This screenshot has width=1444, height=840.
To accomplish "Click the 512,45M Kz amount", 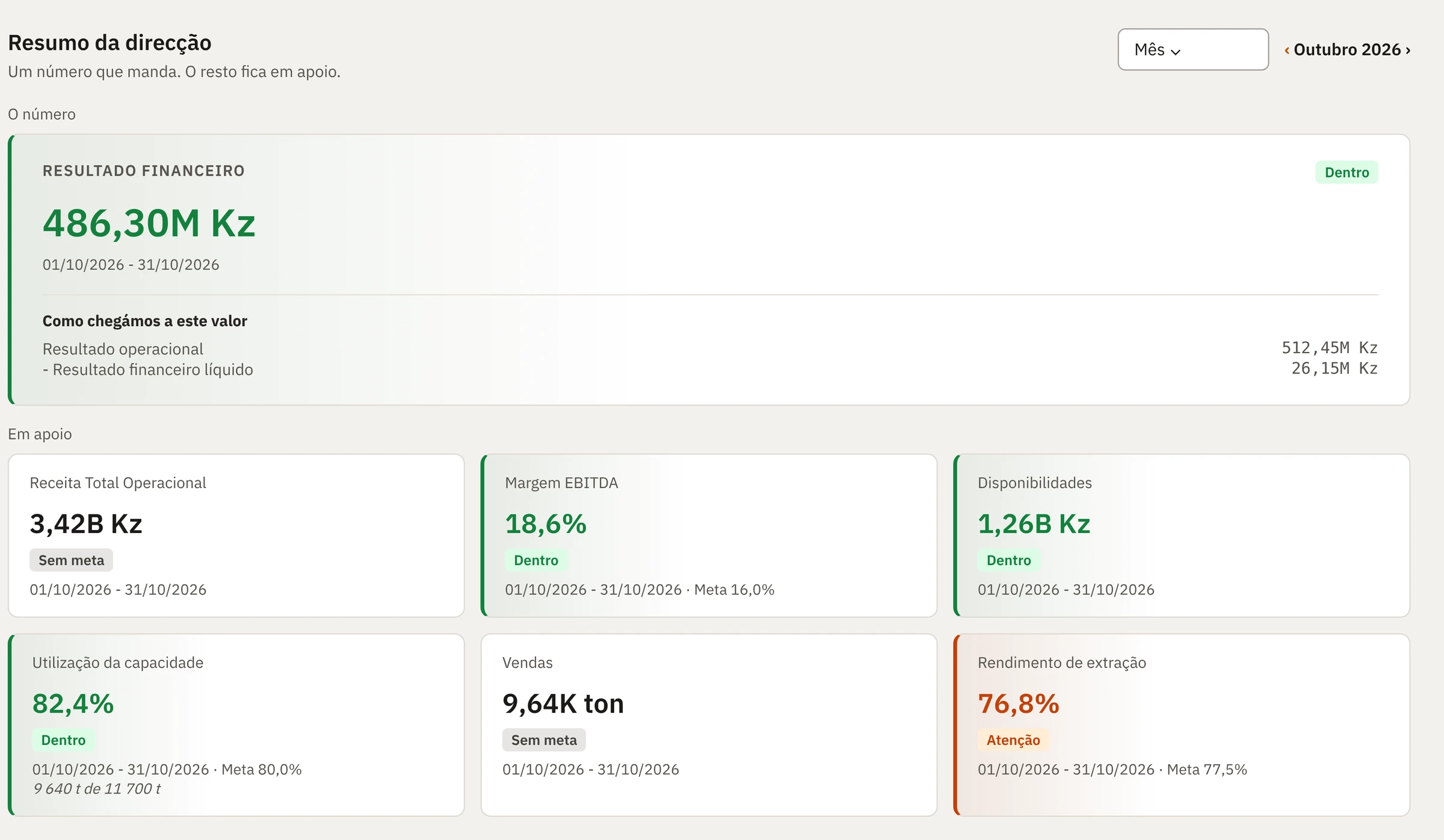I will (1330, 348).
